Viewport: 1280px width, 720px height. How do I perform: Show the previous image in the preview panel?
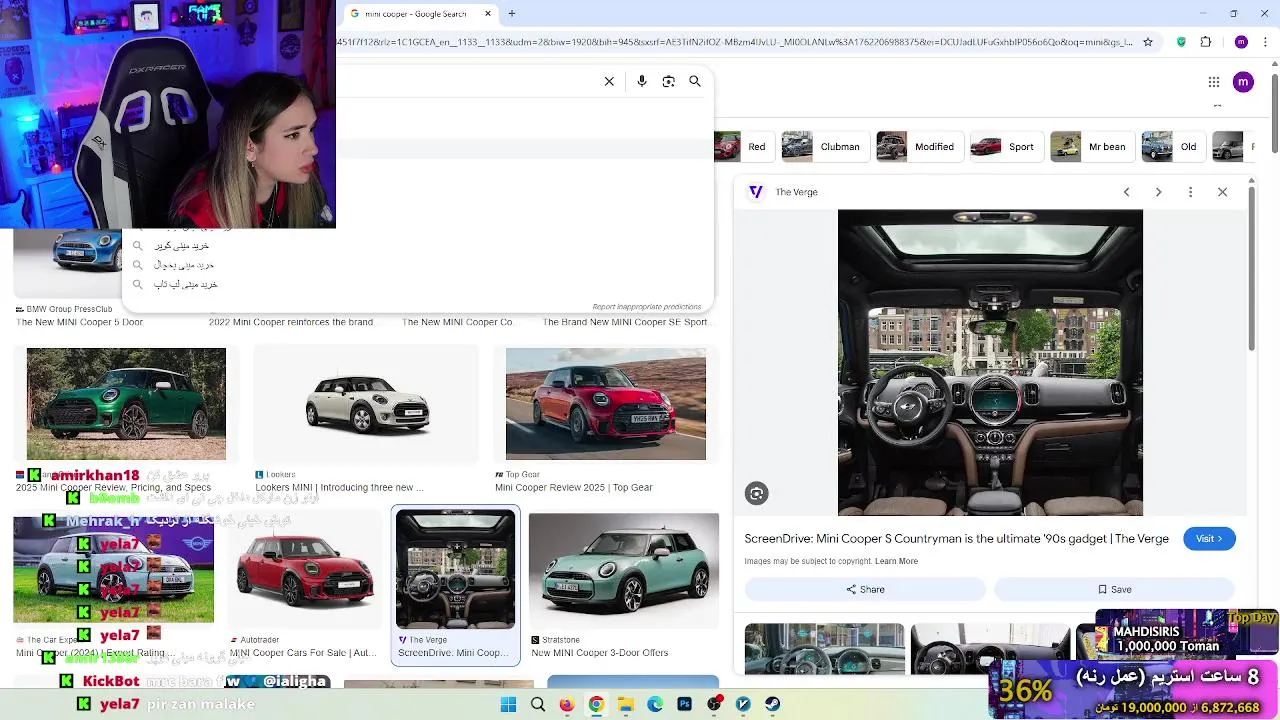[x=1126, y=192]
